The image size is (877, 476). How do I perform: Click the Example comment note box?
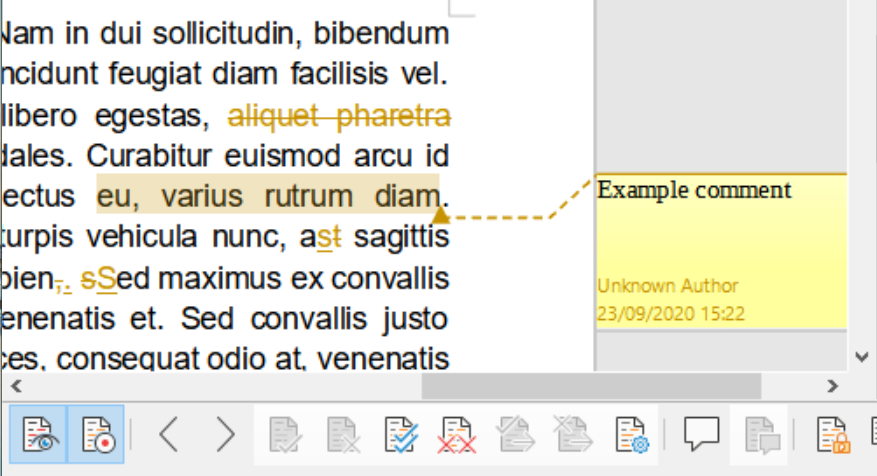pyautogui.click(x=720, y=250)
